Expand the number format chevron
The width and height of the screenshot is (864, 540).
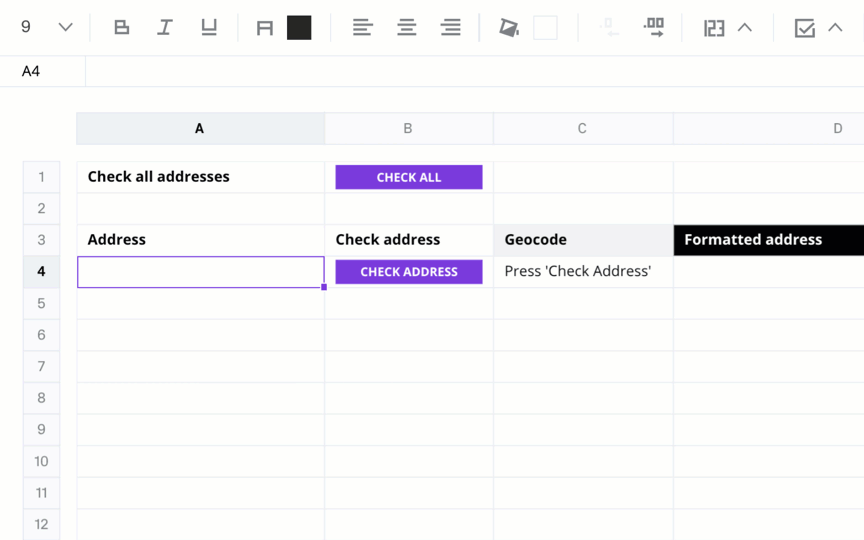[x=745, y=28]
